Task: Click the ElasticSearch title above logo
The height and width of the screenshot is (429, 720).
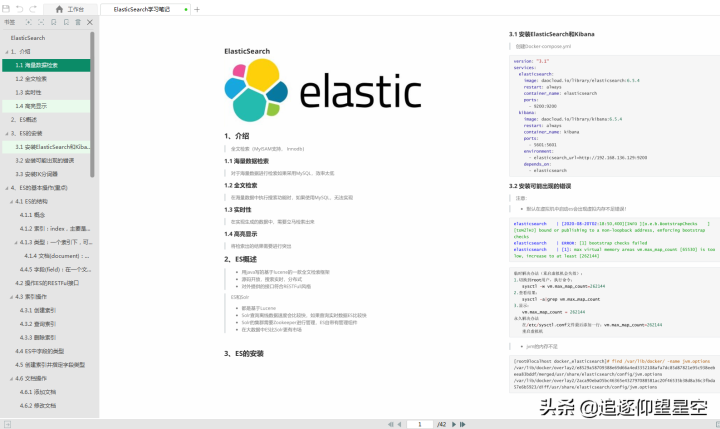Action: point(247,51)
